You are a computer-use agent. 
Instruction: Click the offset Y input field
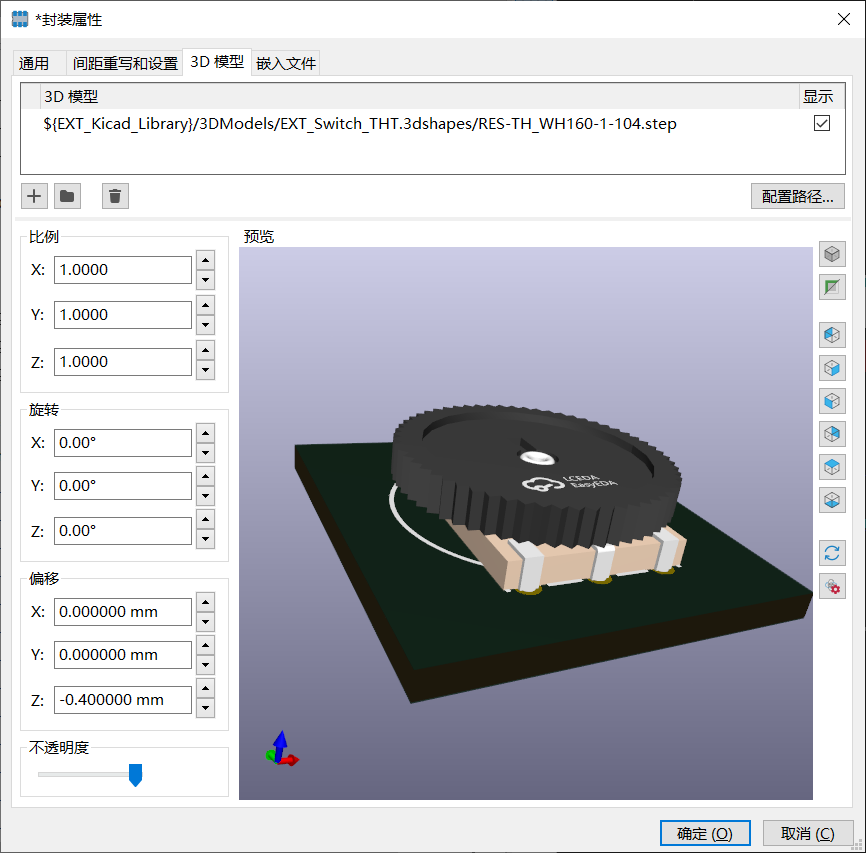tap(122, 655)
